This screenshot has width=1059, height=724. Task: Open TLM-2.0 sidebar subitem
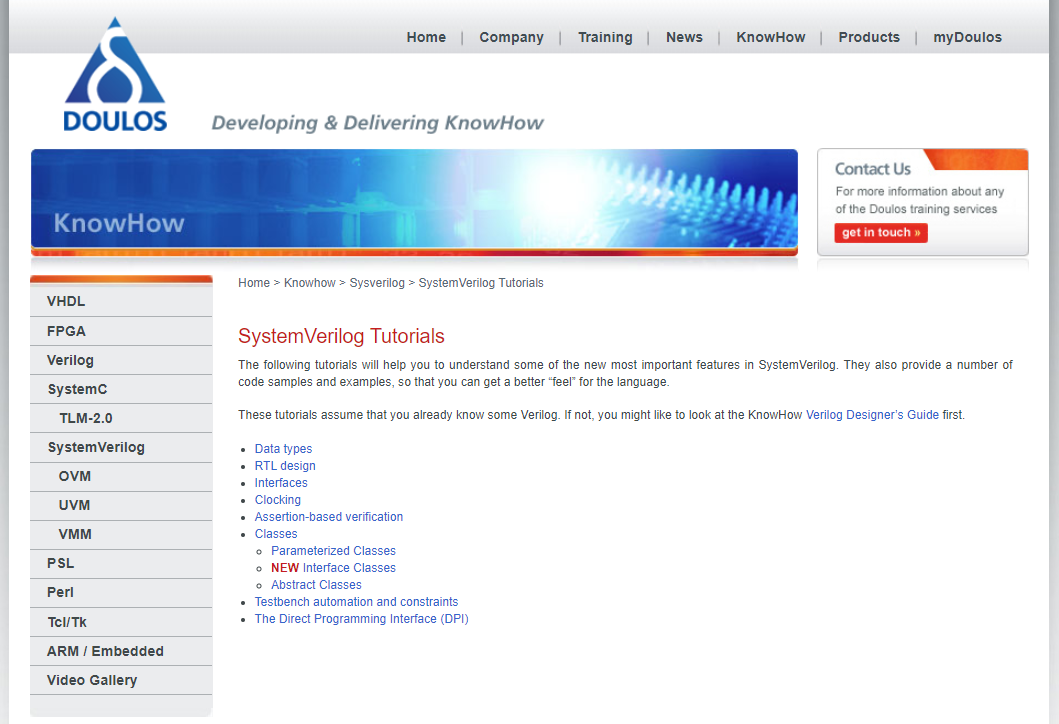click(121, 418)
